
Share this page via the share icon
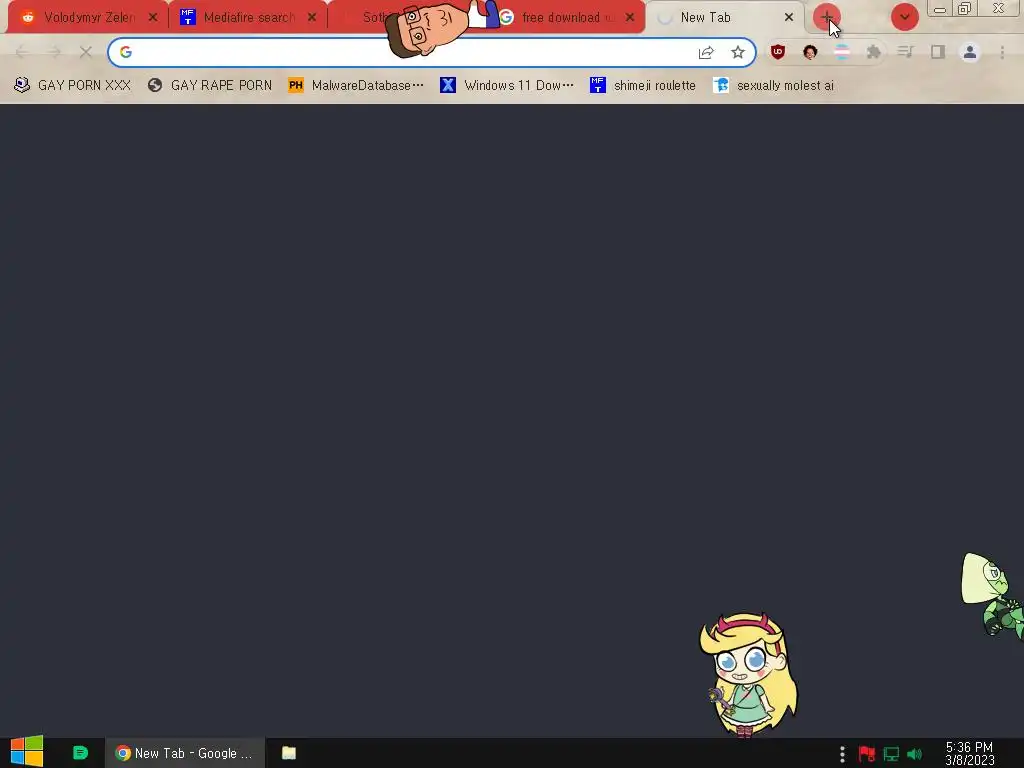click(706, 52)
